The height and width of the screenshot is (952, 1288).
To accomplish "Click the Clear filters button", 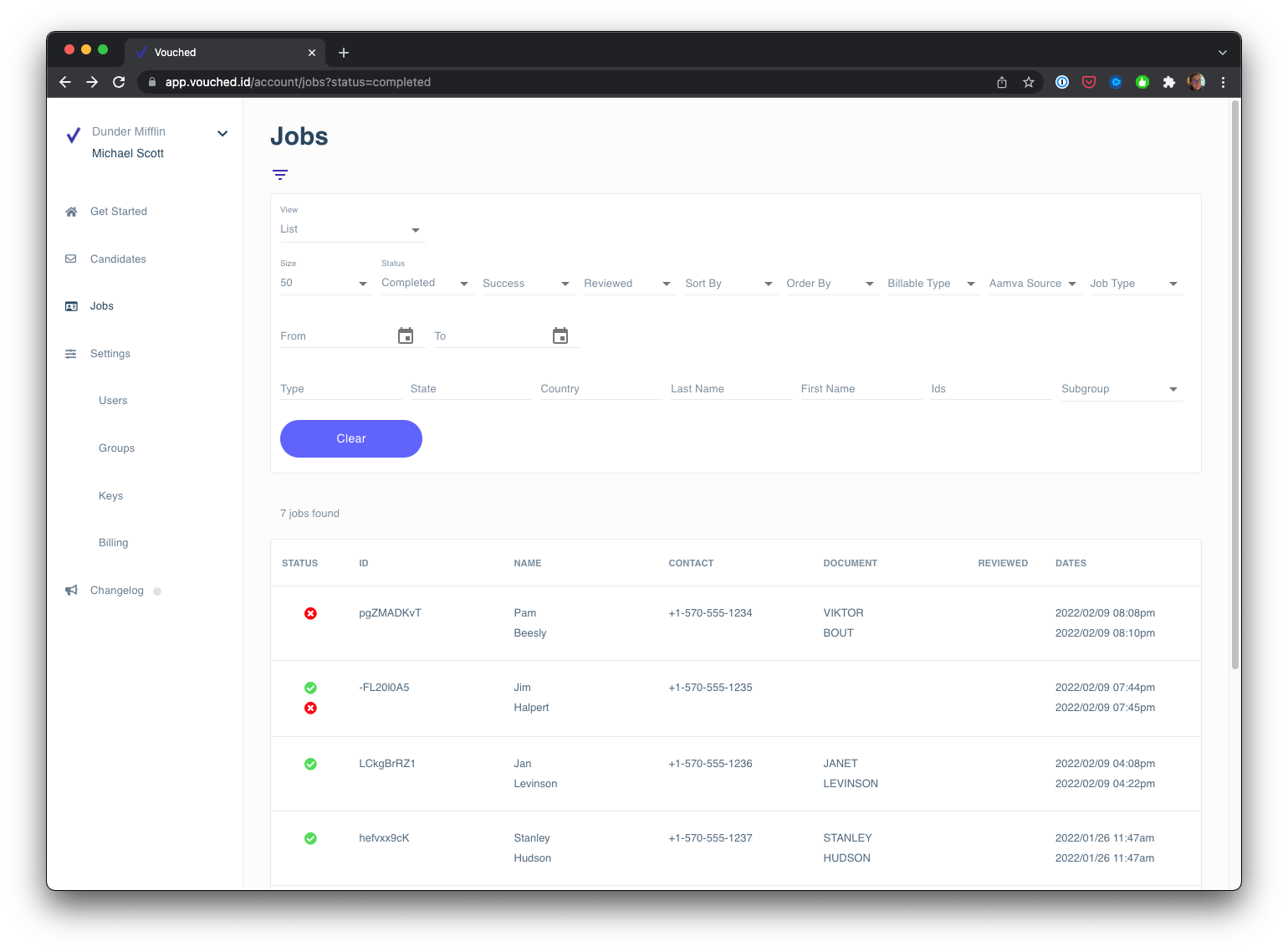I will pos(351,438).
